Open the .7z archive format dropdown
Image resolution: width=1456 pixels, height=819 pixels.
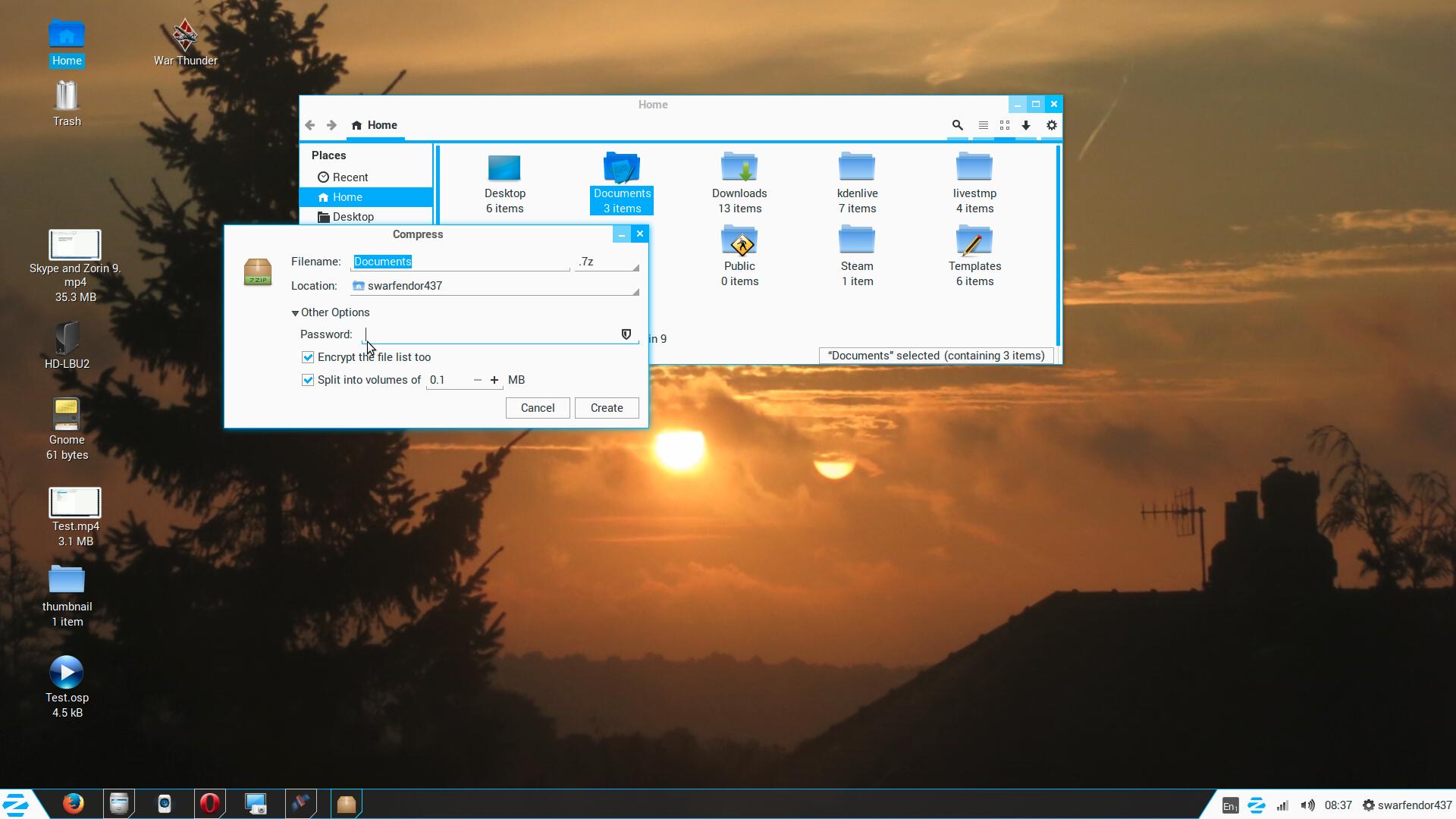click(607, 262)
